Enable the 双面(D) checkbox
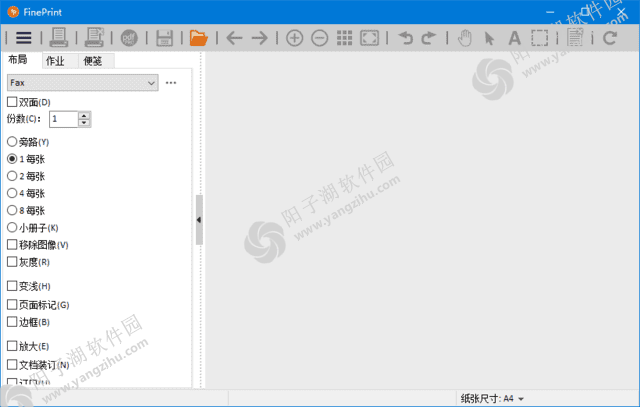The width and height of the screenshot is (640, 407). point(12,102)
